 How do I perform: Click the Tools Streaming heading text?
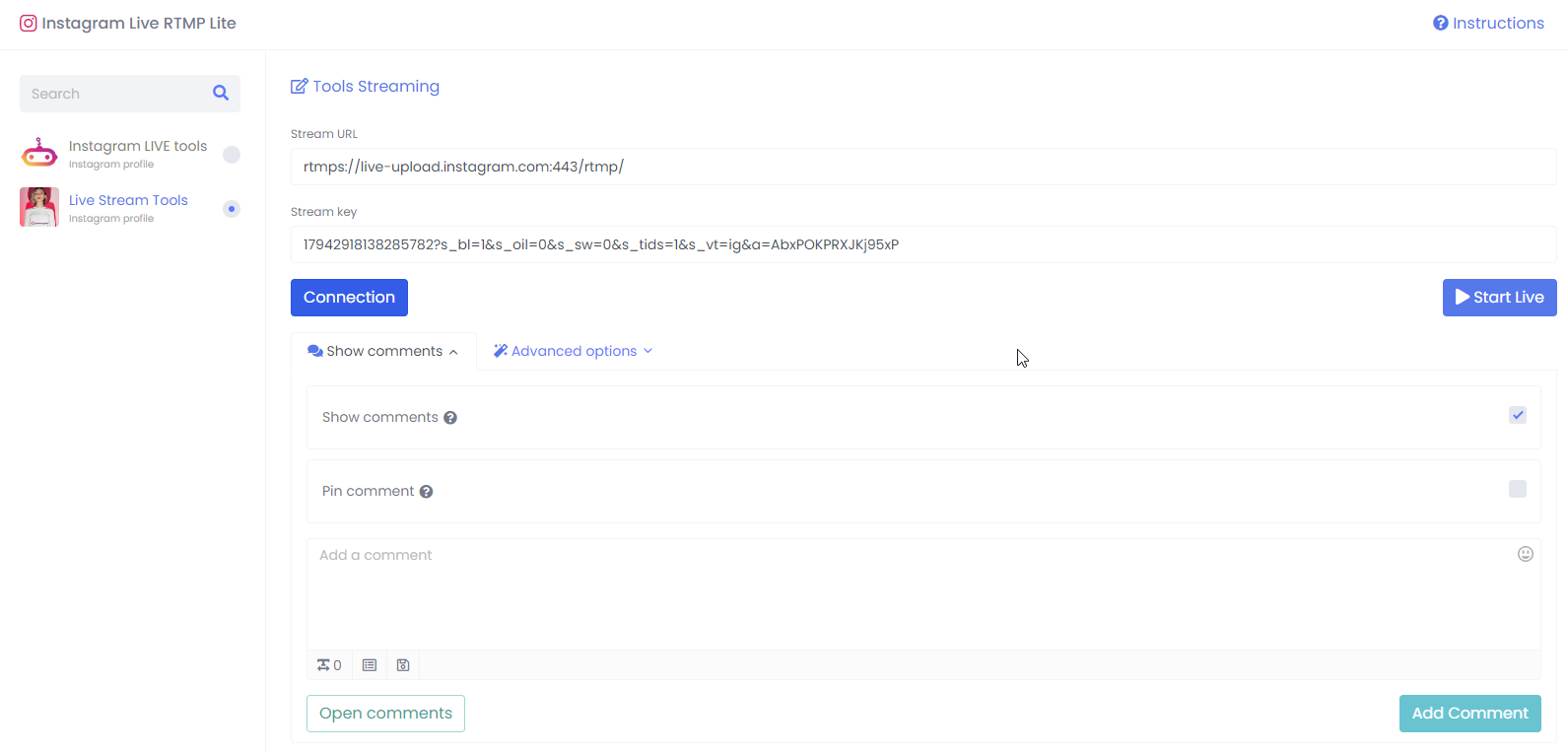point(376,87)
